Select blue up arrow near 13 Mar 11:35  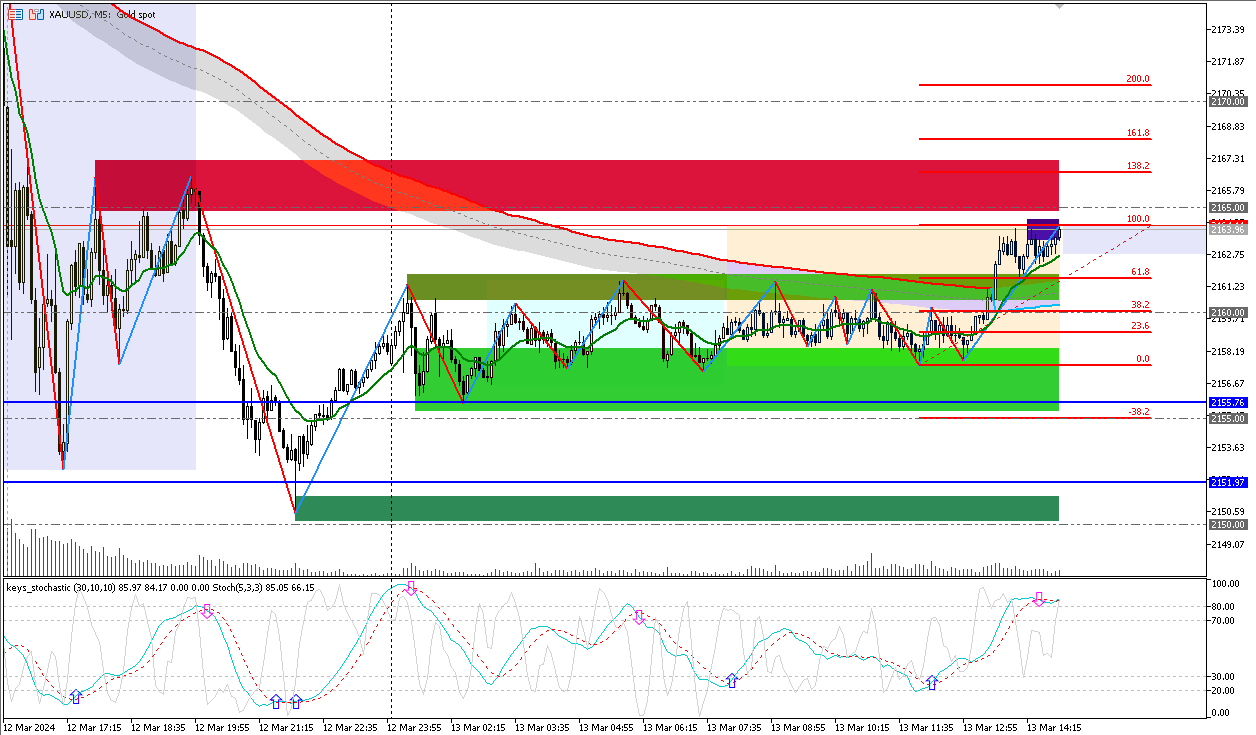(x=932, y=682)
